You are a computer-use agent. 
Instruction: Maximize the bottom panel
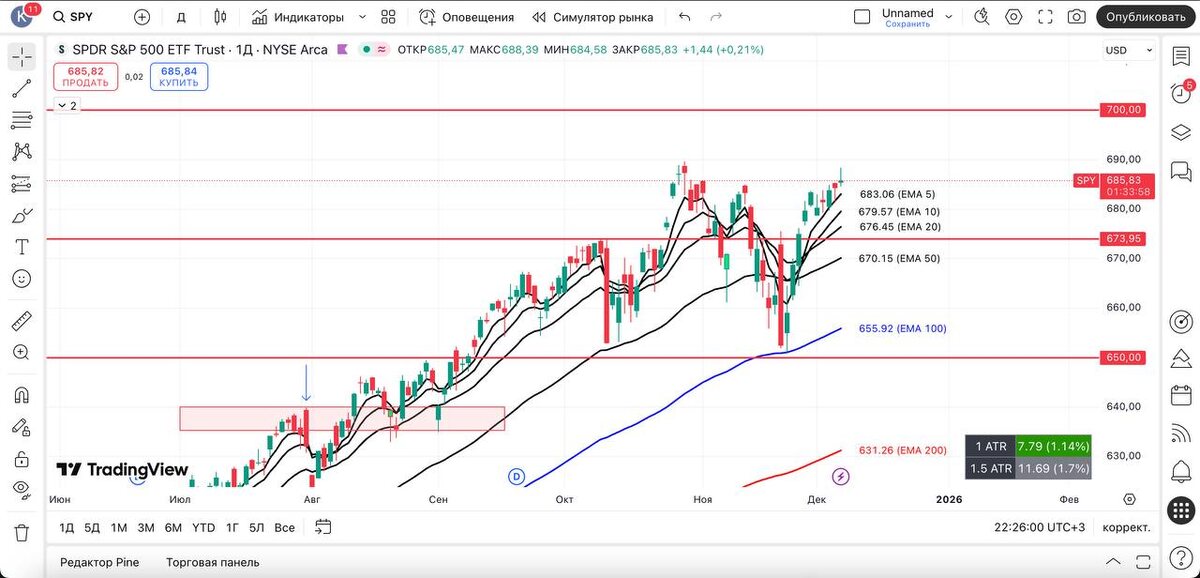click(1142, 561)
